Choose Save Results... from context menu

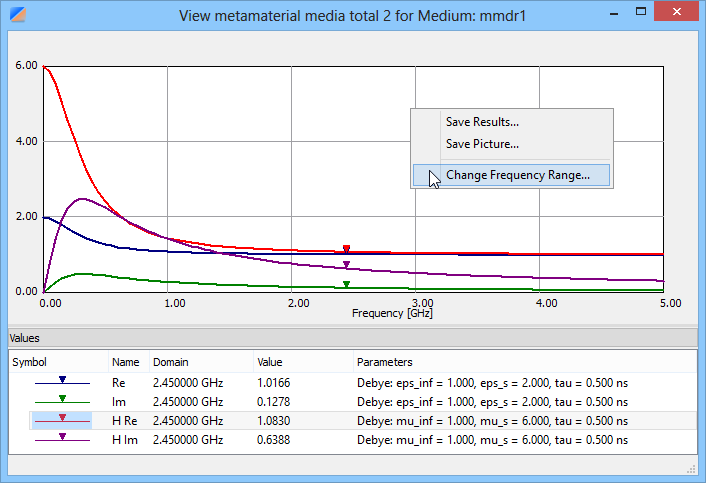click(482, 122)
